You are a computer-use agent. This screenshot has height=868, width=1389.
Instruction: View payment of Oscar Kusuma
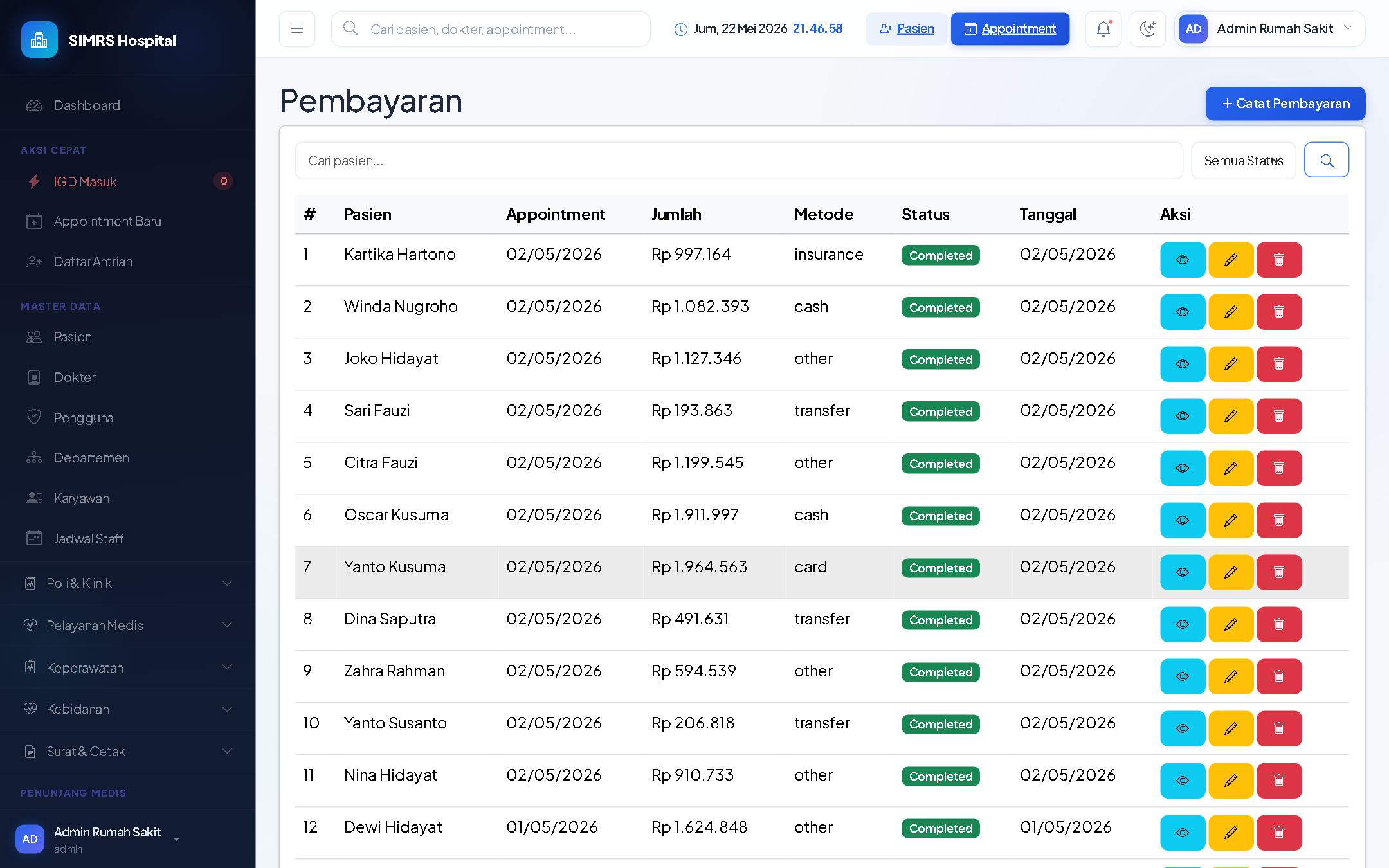coord(1183,520)
